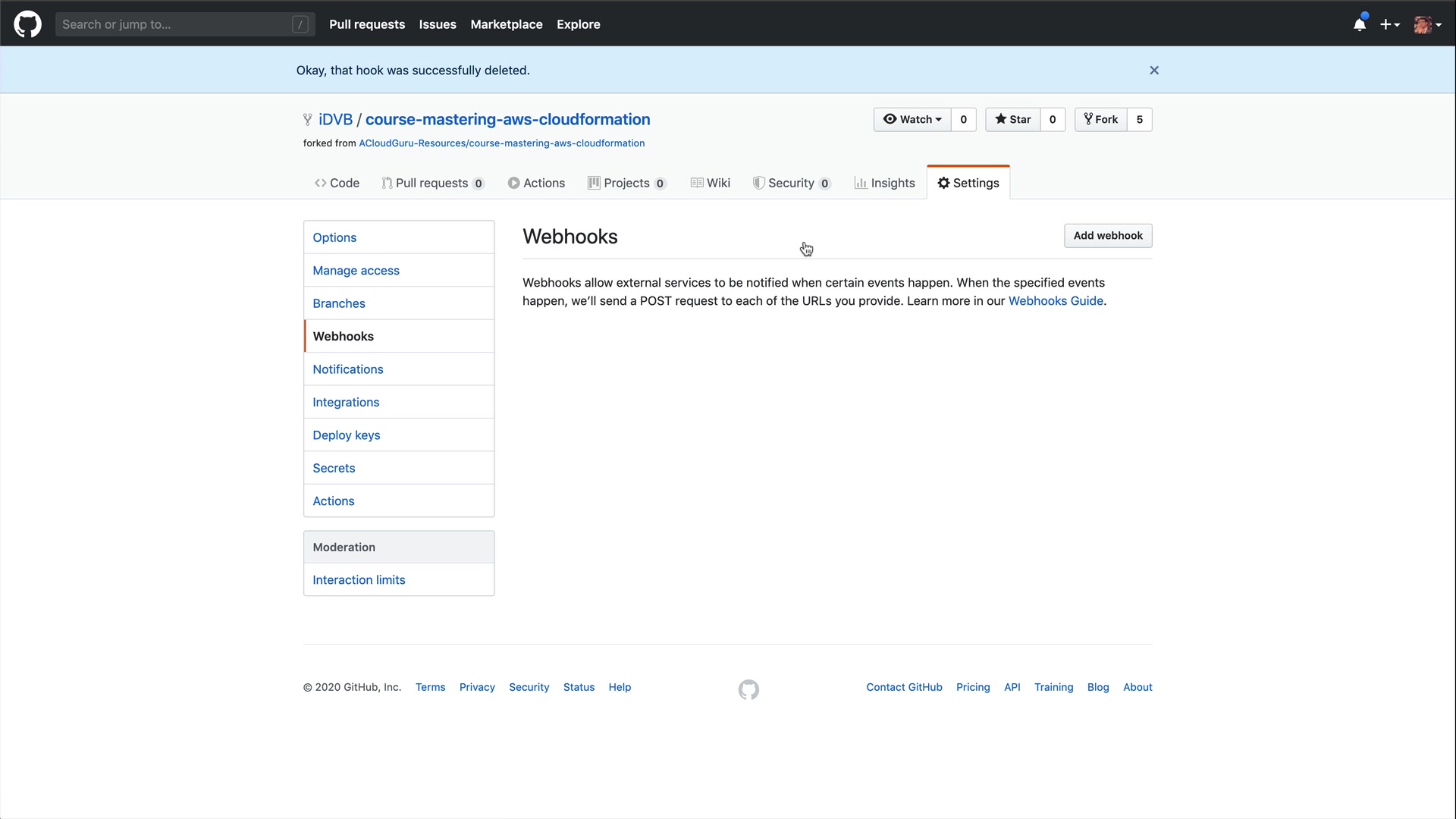Viewport: 1456px width, 819px height.
Task: Fork the repository
Action: pos(1101,120)
